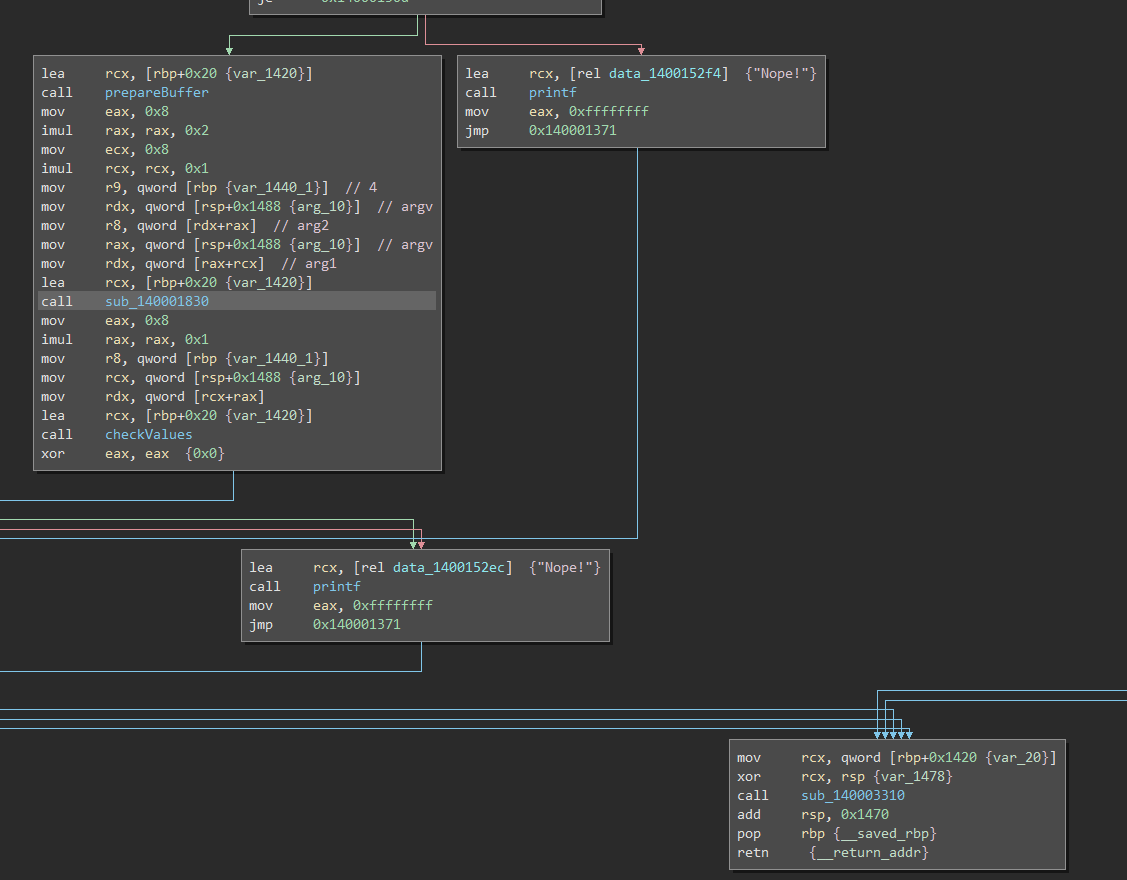This screenshot has width=1127, height=880.
Task: Select the 'imul rcx, rcx, 0x1' line
Action: (125, 168)
